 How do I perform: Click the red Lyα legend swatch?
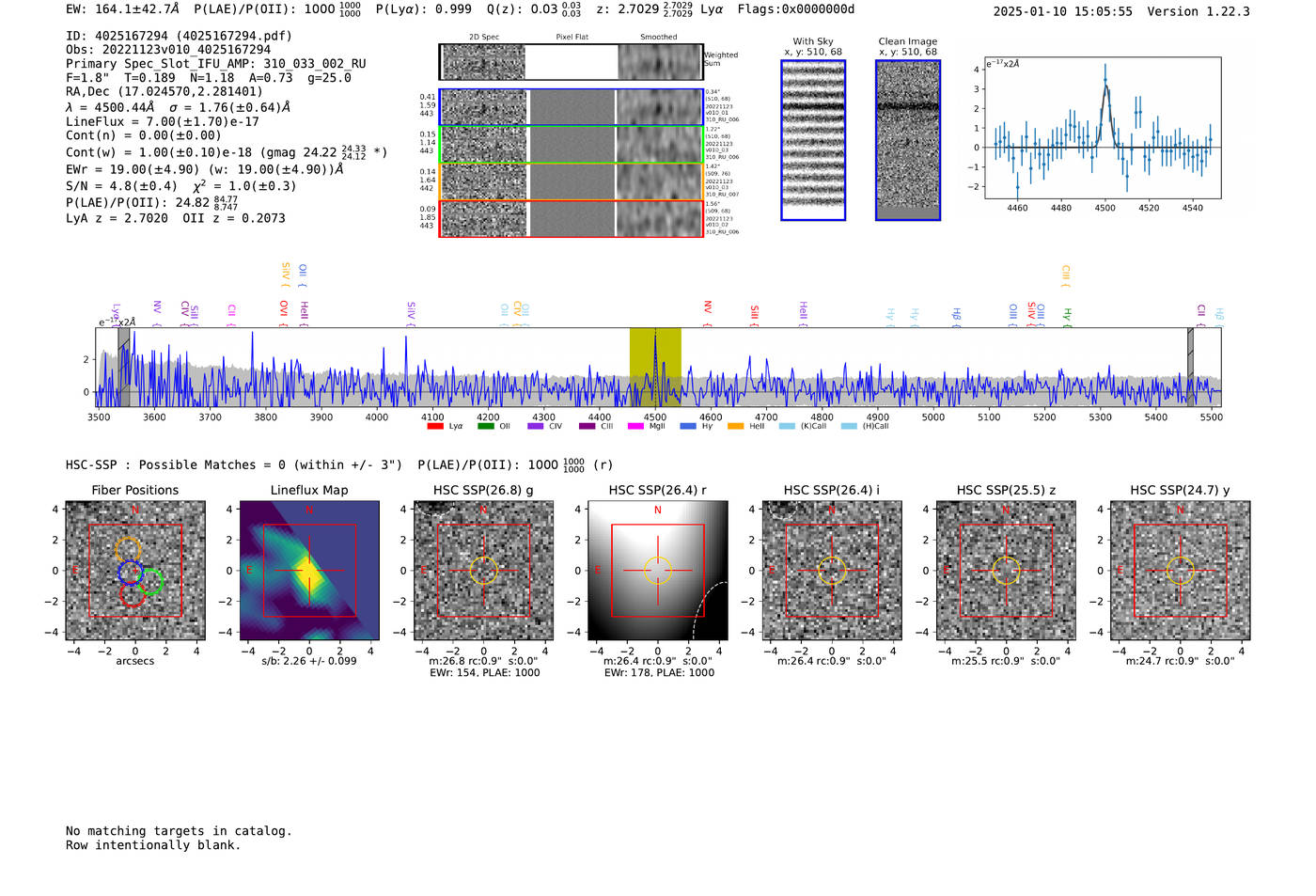pyautogui.click(x=435, y=426)
